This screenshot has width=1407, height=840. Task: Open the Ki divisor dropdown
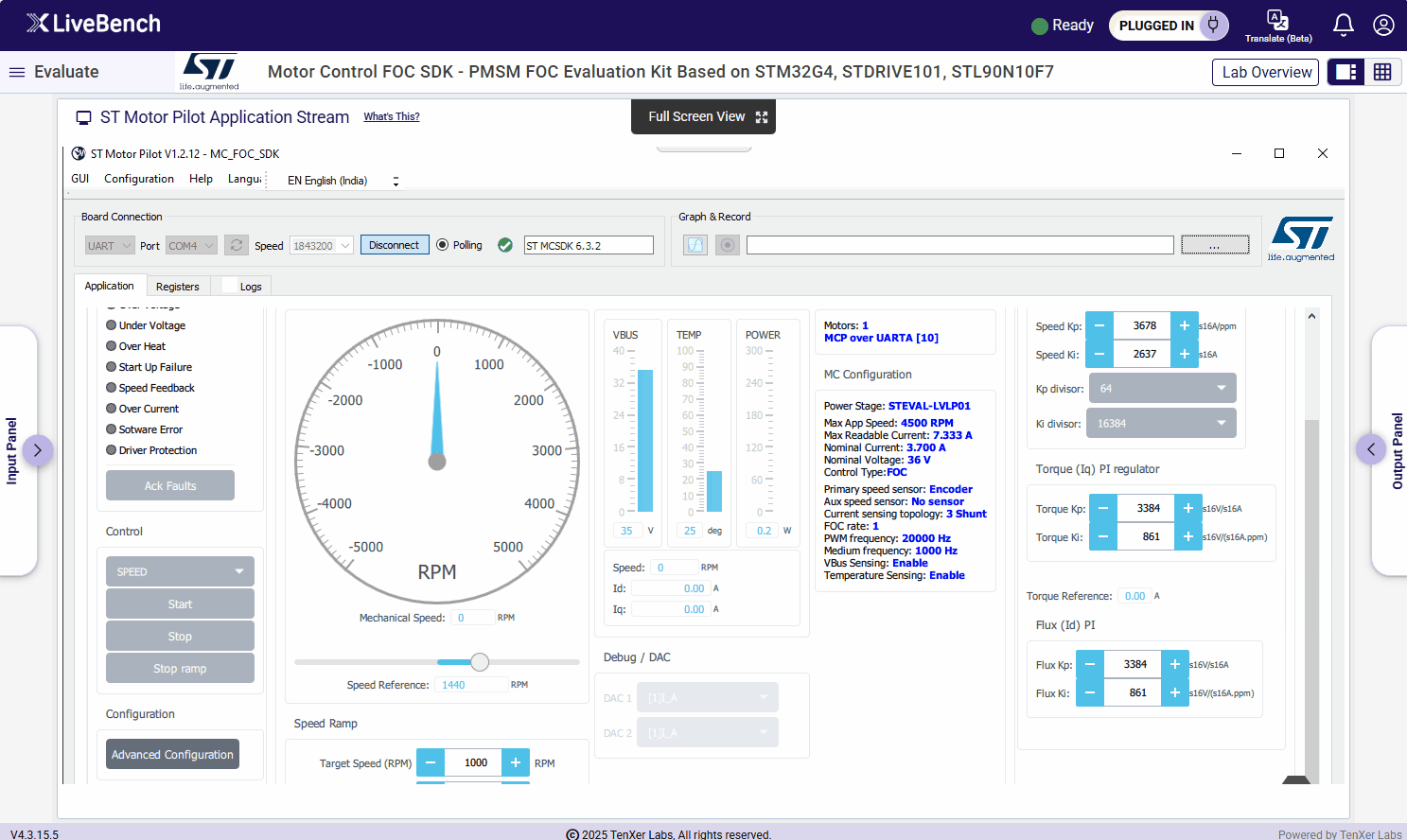pyautogui.click(x=1161, y=423)
